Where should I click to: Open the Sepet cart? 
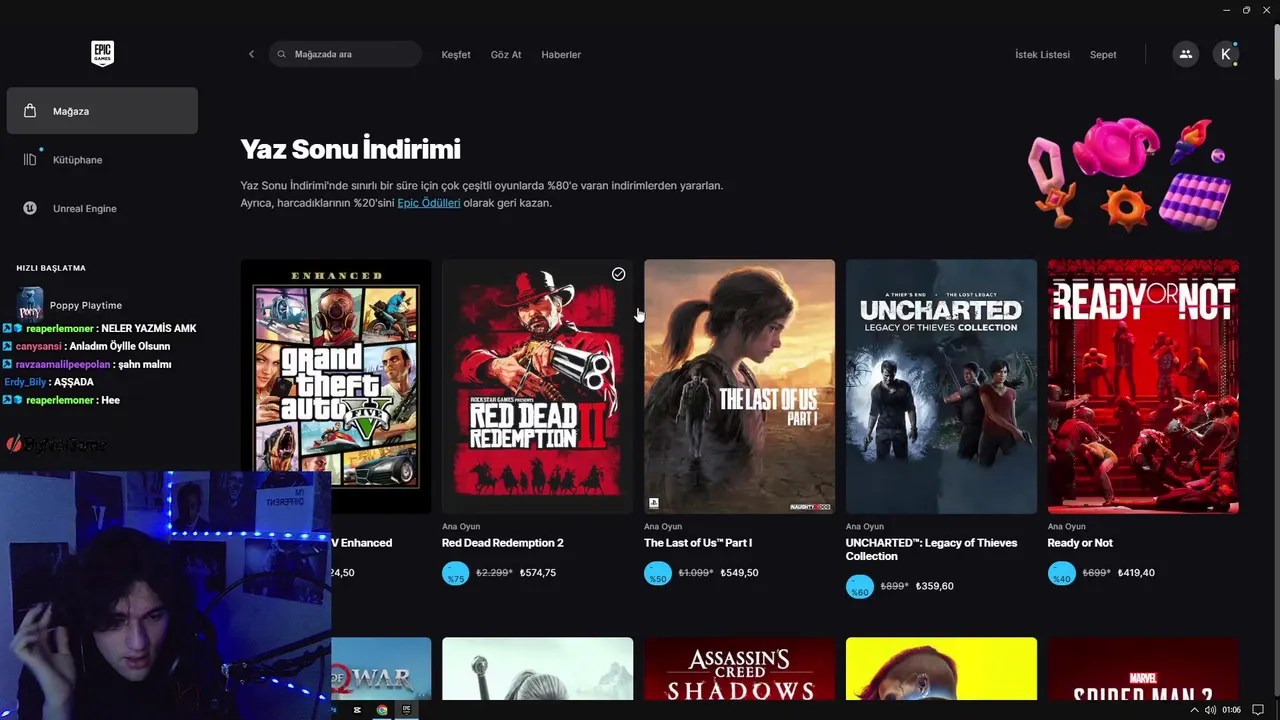pos(1103,55)
